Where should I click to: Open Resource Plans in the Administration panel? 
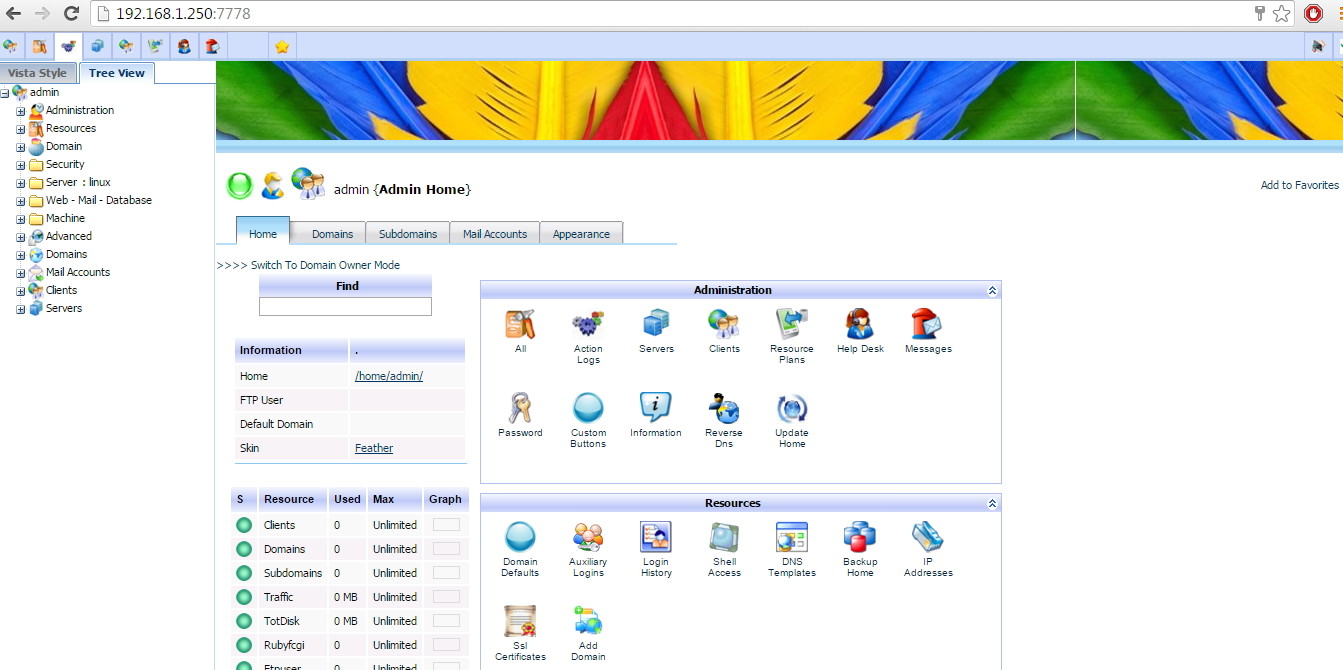792,324
